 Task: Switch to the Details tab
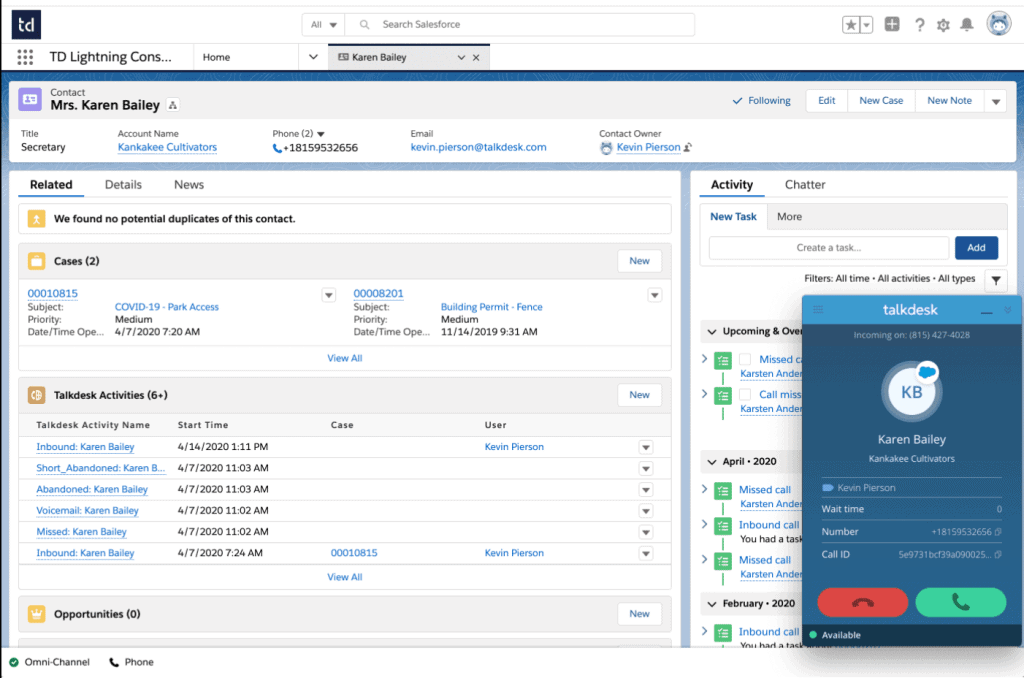(123, 185)
